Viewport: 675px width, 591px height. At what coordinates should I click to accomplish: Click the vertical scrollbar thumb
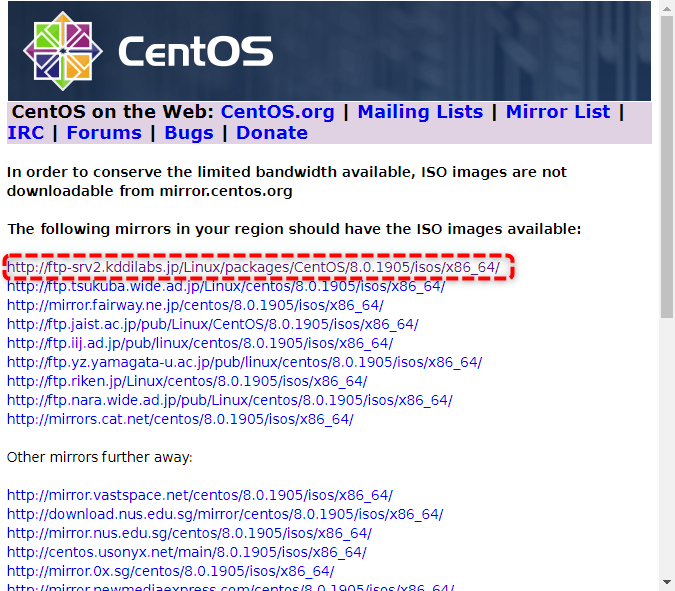(667, 167)
